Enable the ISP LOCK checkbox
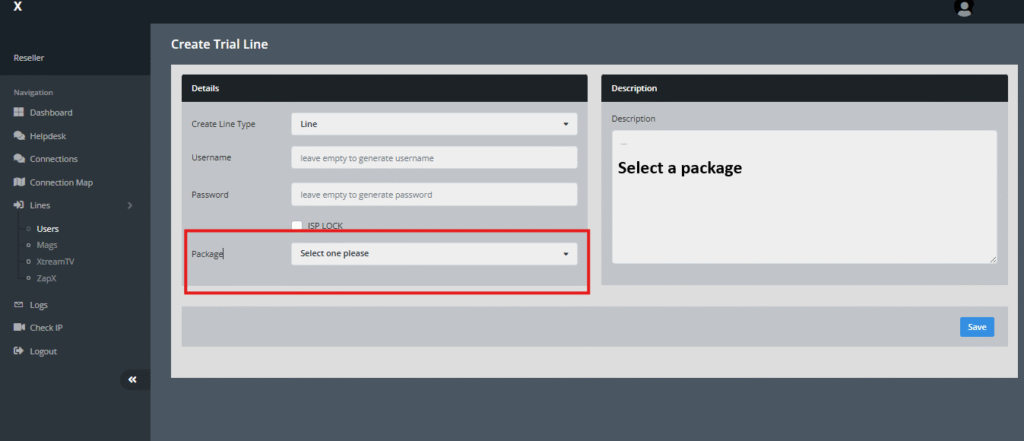The height and width of the screenshot is (441, 1024). (x=297, y=226)
